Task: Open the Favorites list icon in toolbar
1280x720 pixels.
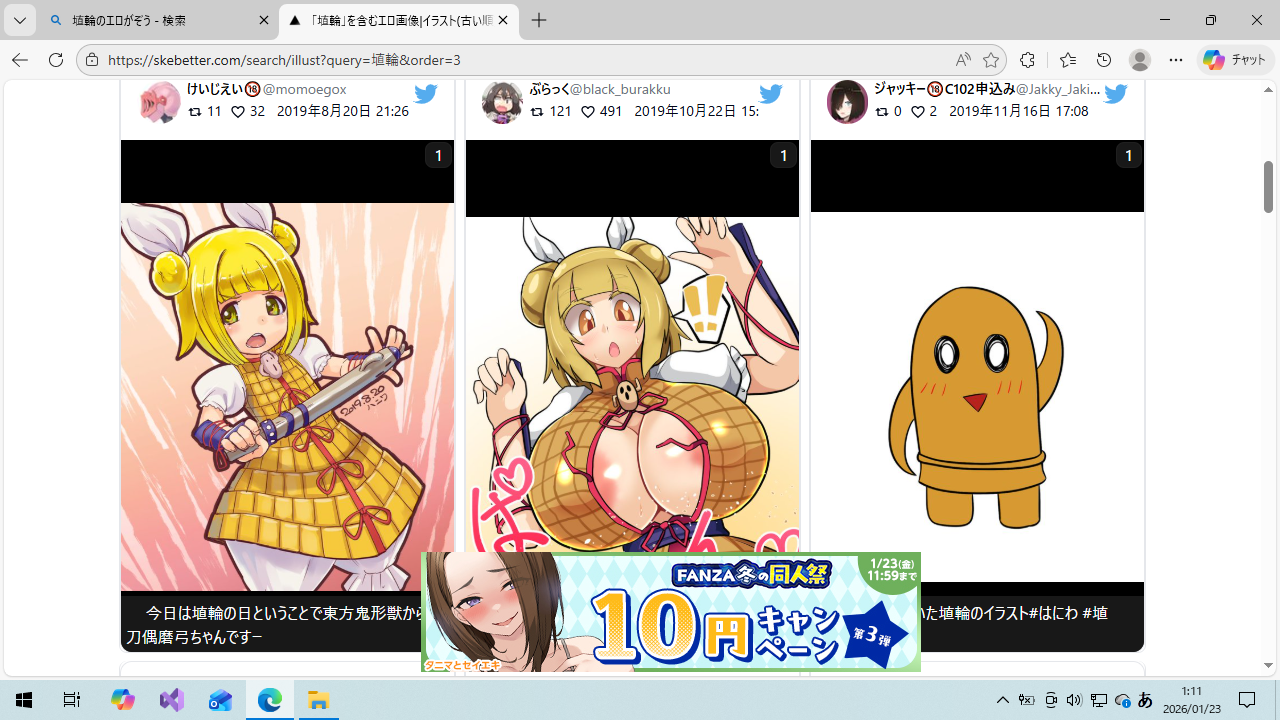Action: [1067, 60]
